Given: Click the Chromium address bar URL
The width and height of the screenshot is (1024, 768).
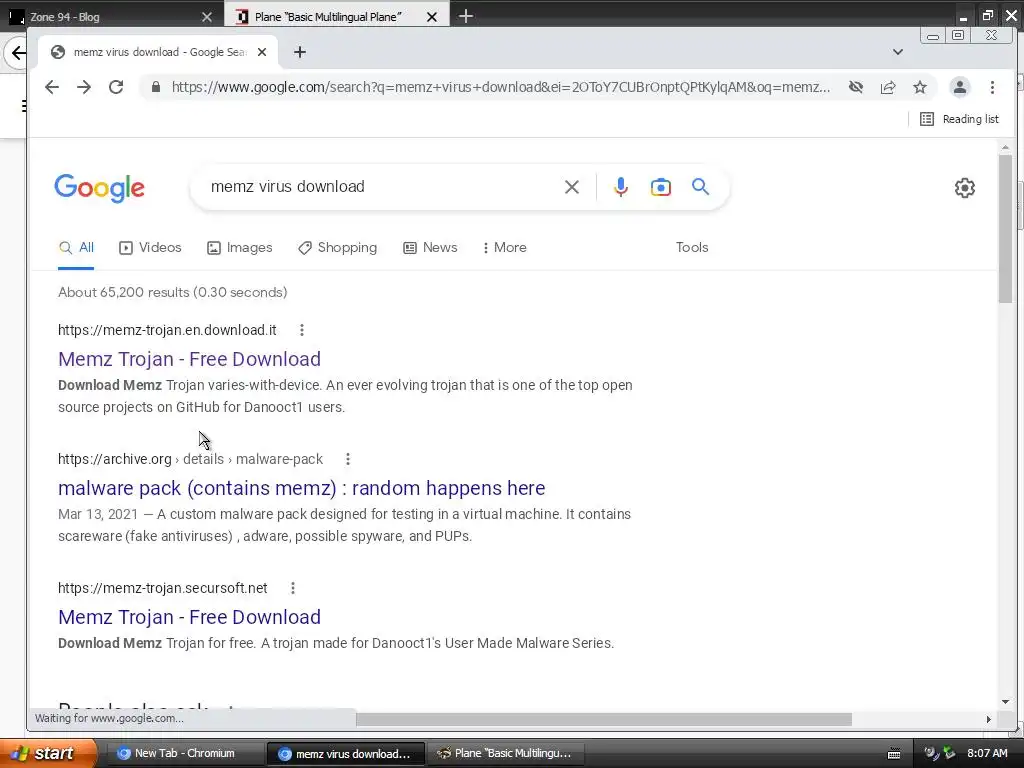Looking at the screenshot, I should [501, 87].
